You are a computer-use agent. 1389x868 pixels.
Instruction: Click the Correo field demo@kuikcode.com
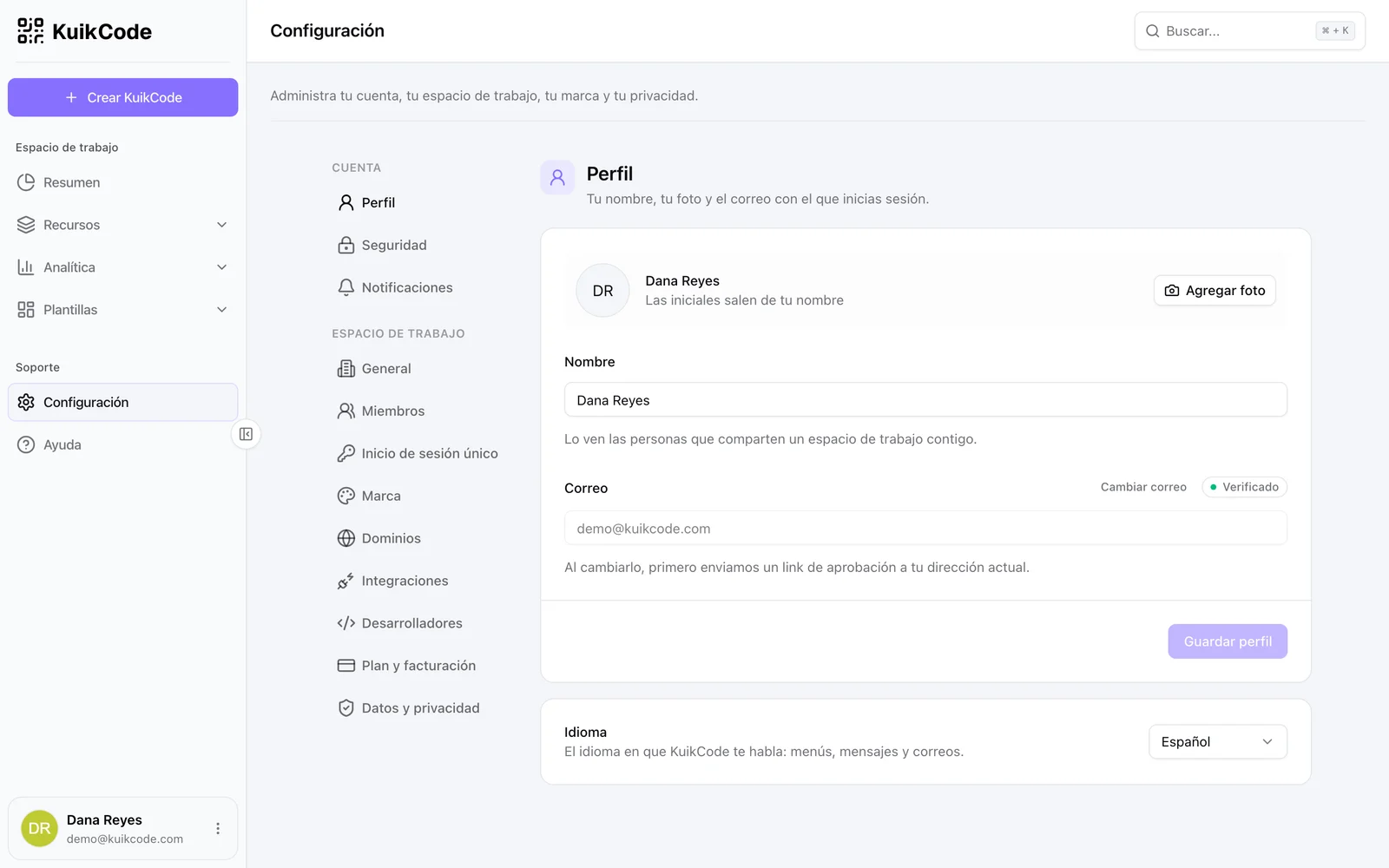tap(925, 529)
